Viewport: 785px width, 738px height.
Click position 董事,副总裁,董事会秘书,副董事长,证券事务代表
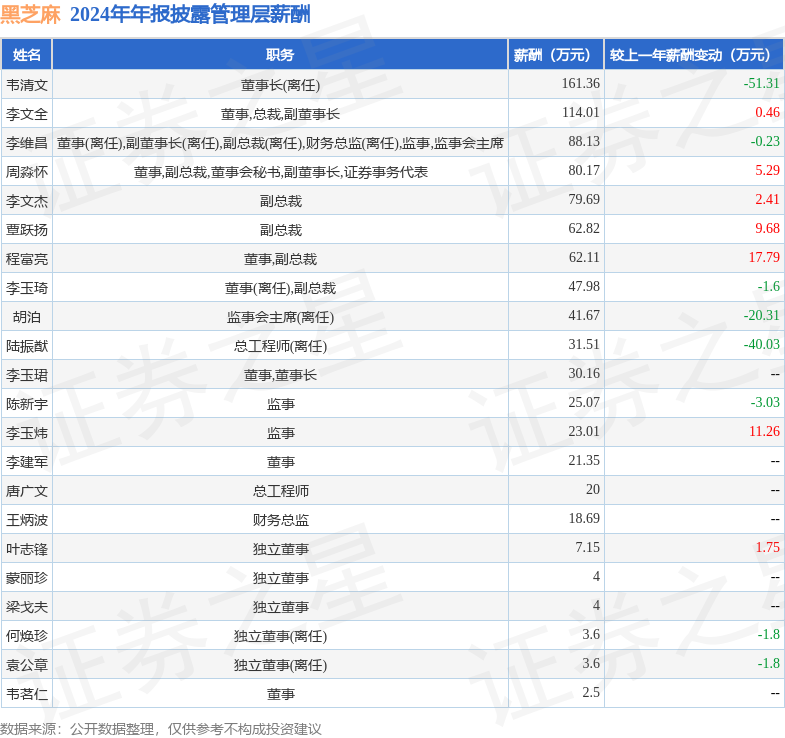coord(280,172)
